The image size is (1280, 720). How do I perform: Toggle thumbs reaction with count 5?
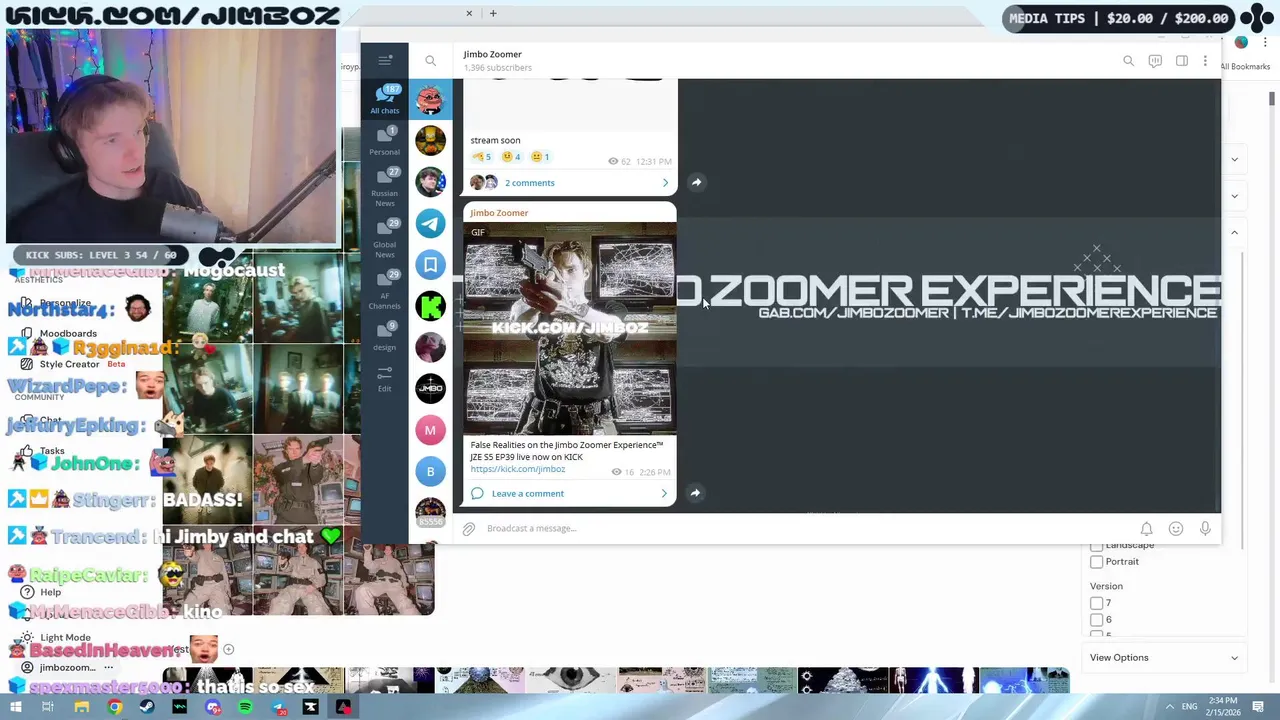point(482,157)
